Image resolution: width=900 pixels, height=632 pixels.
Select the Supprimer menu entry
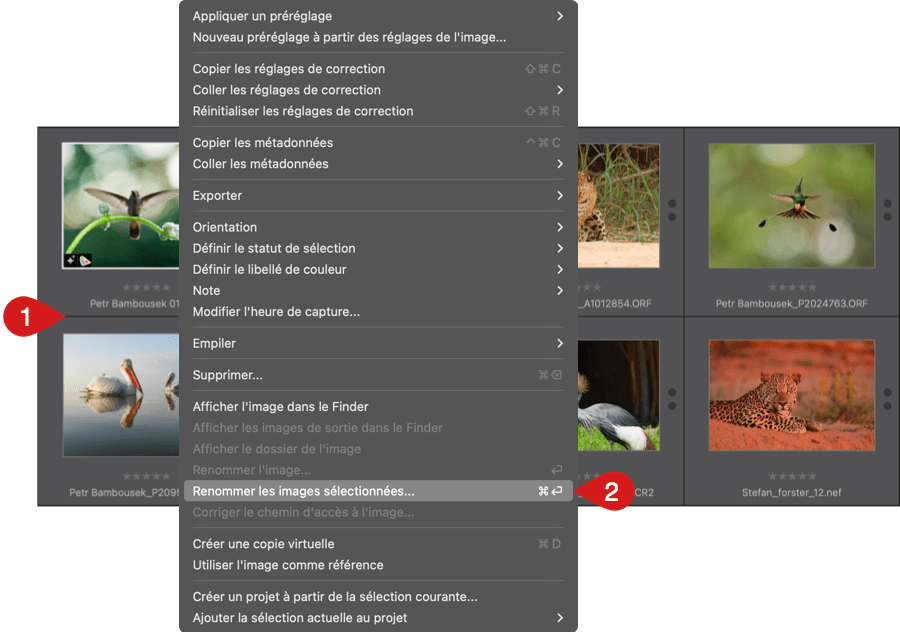pyautogui.click(x=378, y=375)
